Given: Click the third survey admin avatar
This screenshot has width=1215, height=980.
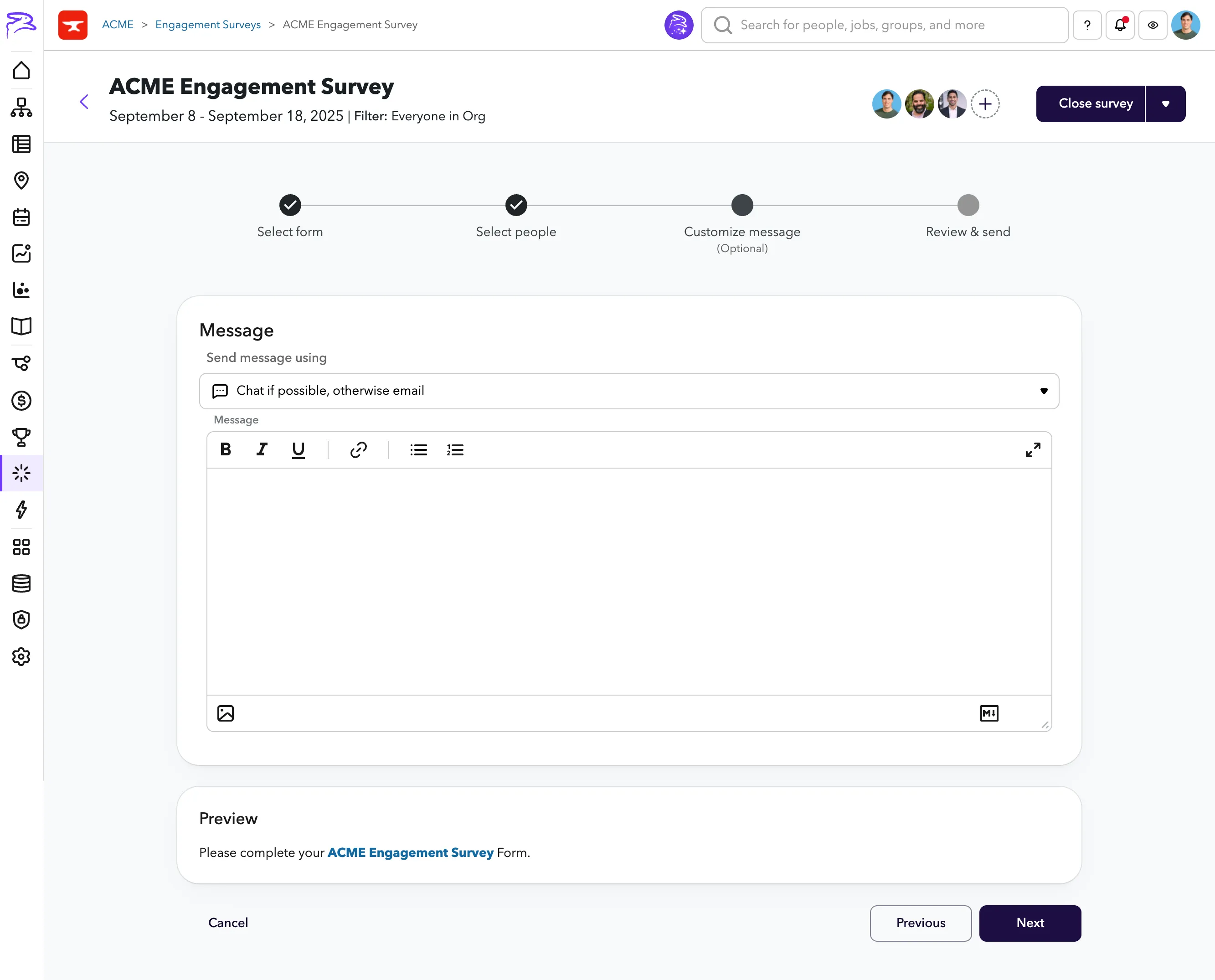Looking at the screenshot, I should click(x=952, y=104).
